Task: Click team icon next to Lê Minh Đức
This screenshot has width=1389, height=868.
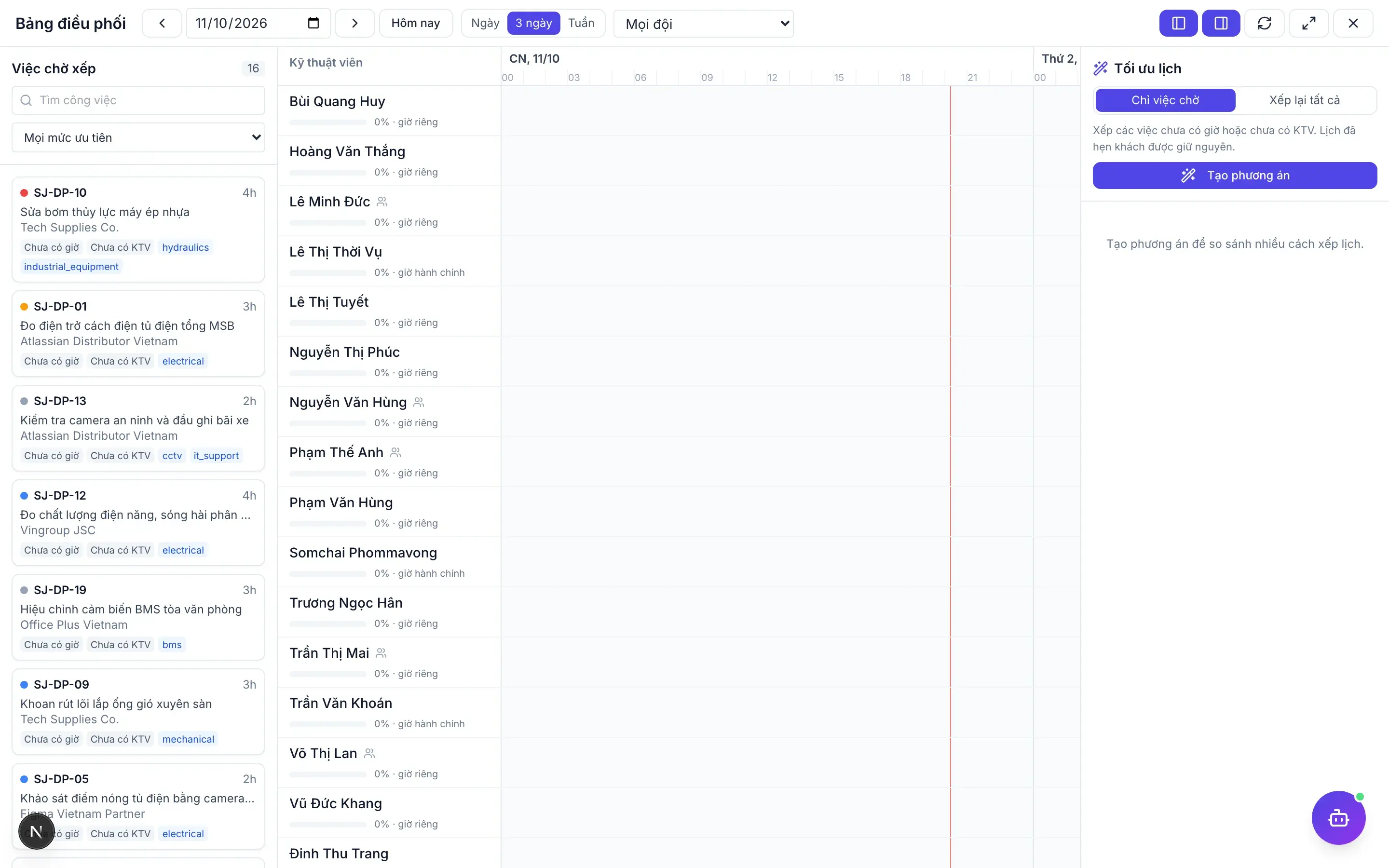Action: (x=382, y=202)
